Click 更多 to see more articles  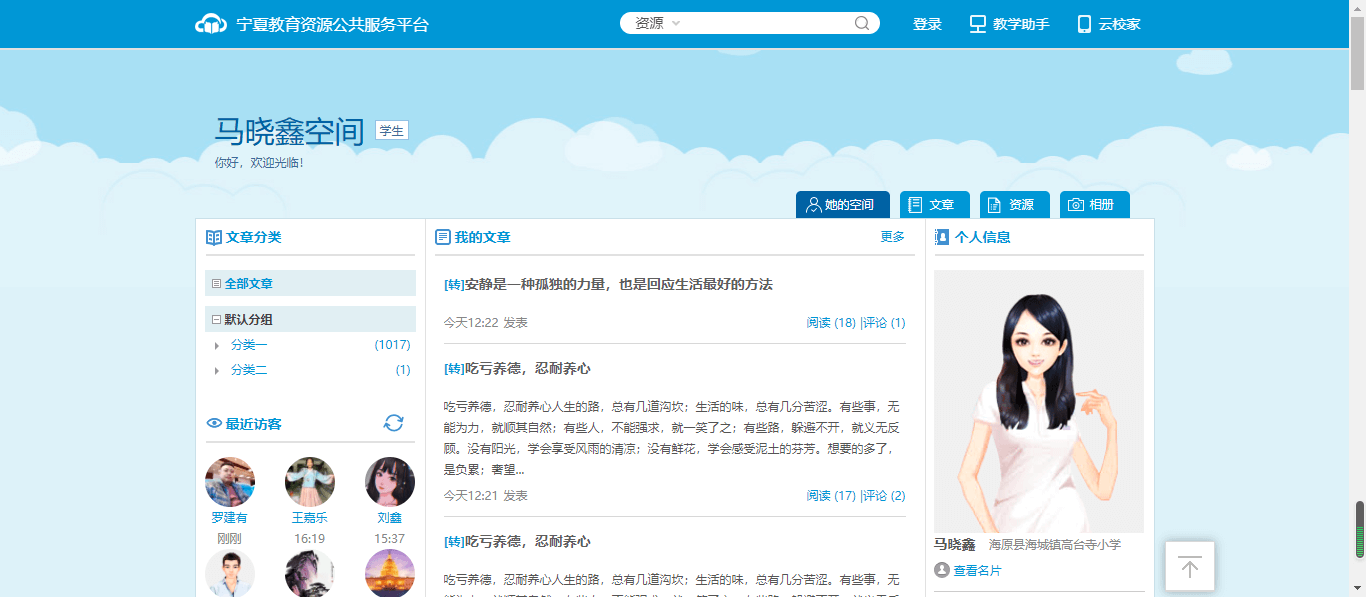pyautogui.click(x=892, y=237)
